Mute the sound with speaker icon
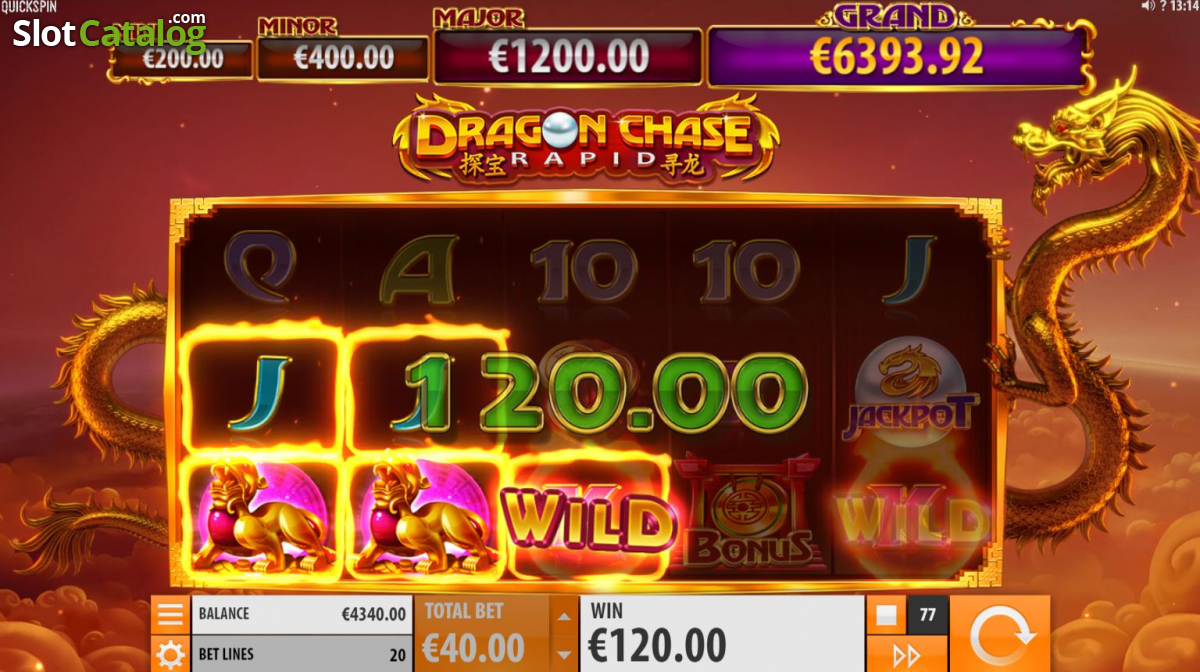The width and height of the screenshot is (1200, 672). [x=1147, y=7]
